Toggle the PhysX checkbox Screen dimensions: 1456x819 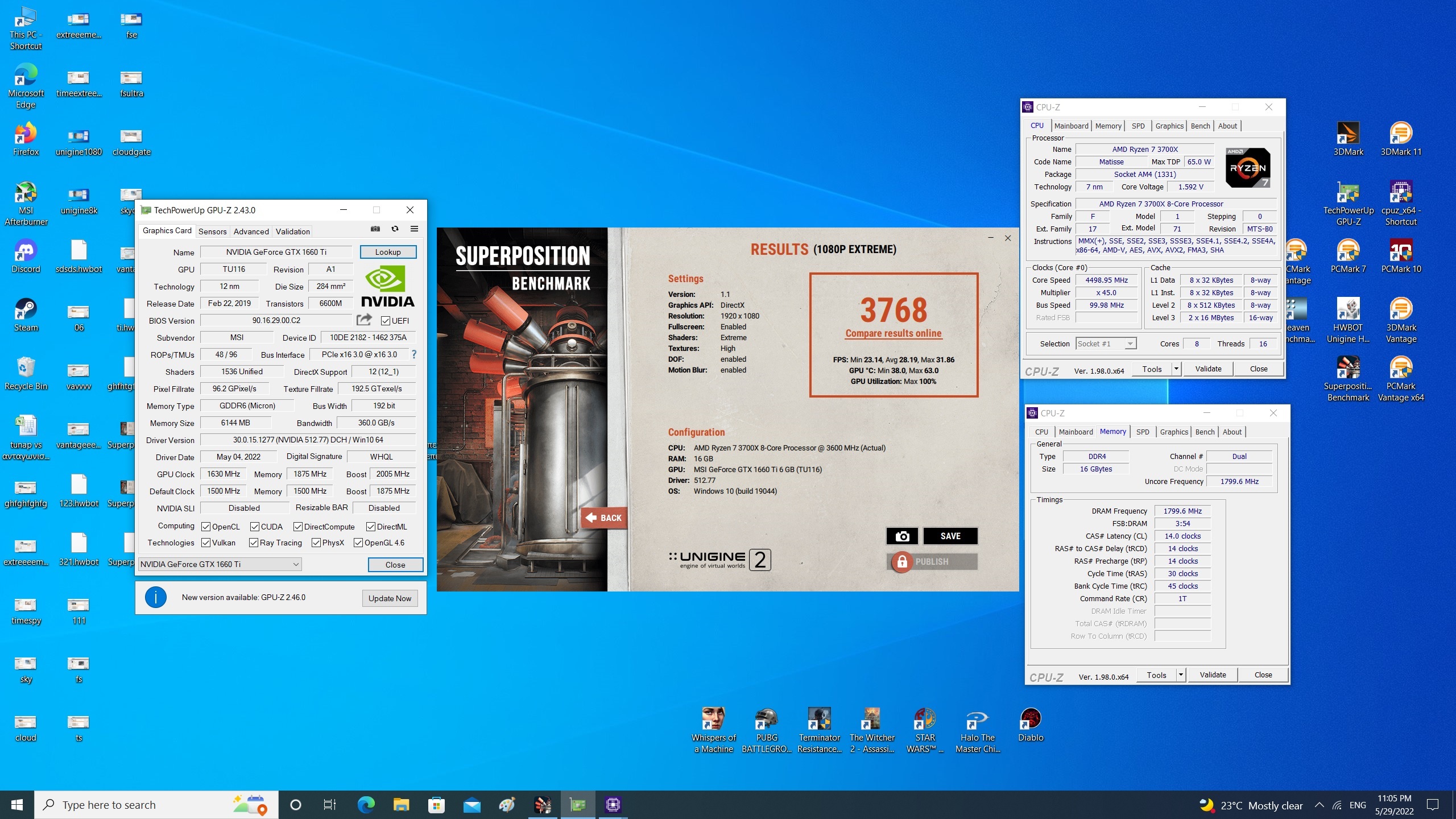click(x=316, y=543)
